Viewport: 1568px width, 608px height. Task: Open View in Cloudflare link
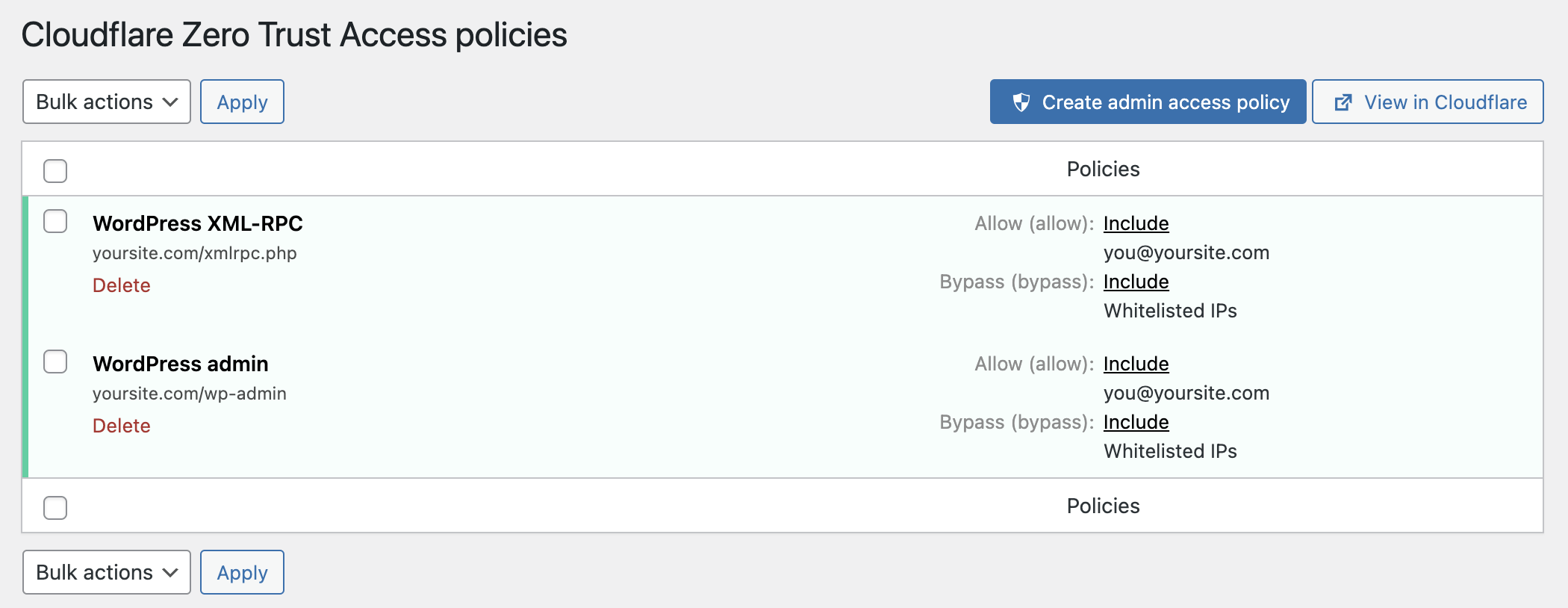tap(1428, 102)
